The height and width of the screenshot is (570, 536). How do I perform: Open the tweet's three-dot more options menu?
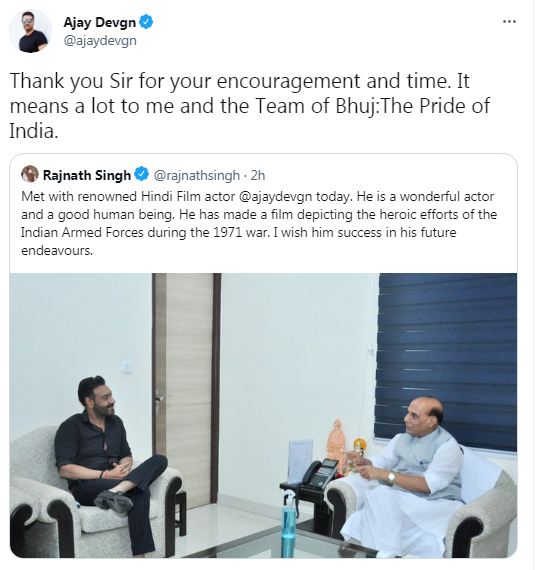(x=509, y=22)
